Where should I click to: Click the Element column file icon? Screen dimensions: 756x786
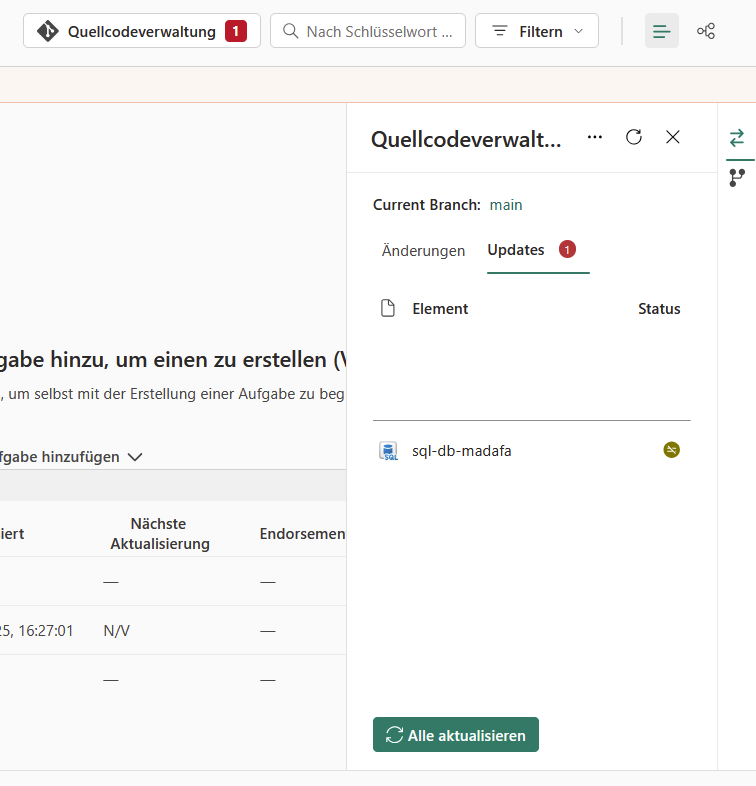point(388,308)
